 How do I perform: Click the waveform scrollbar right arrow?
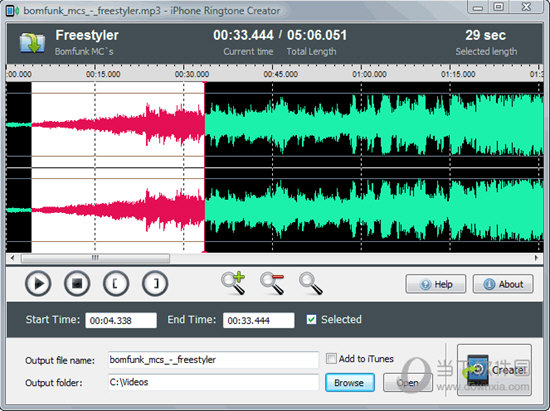[x=536, y=258]
